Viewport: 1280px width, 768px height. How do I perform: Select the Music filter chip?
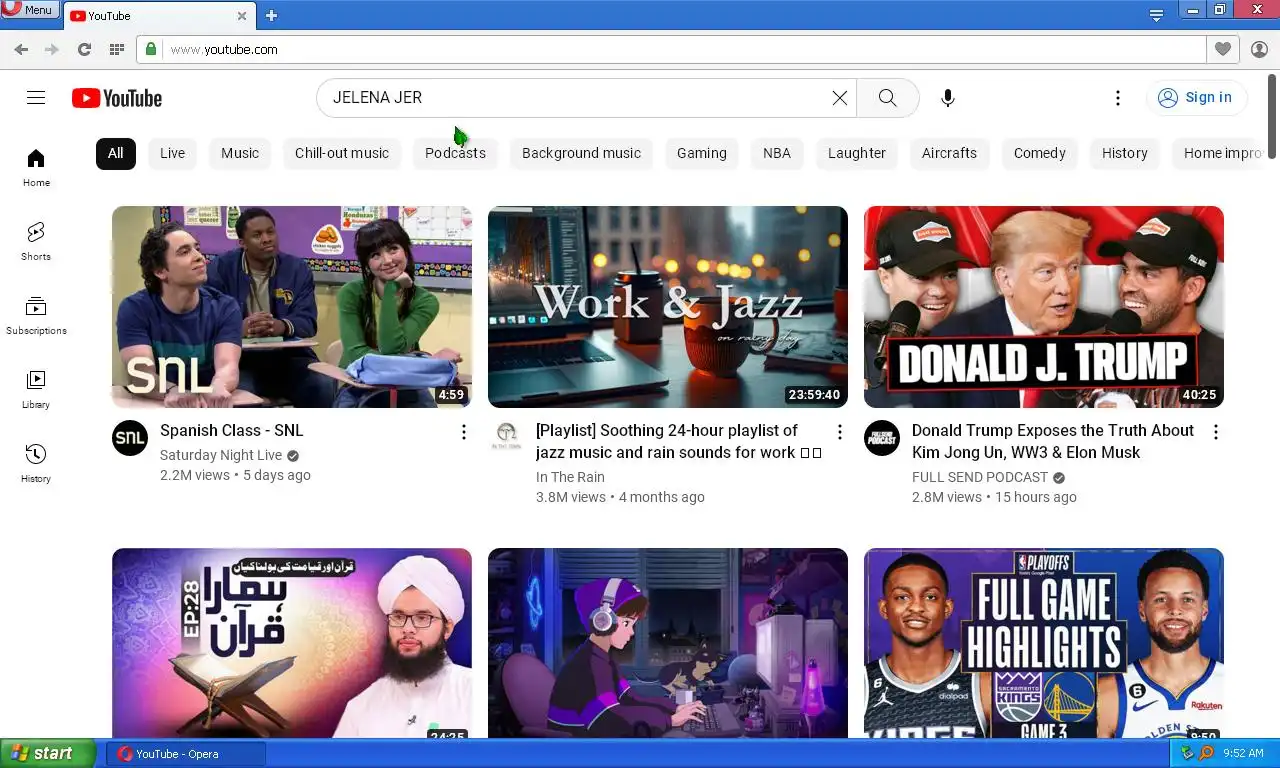[x=240, y=153]
